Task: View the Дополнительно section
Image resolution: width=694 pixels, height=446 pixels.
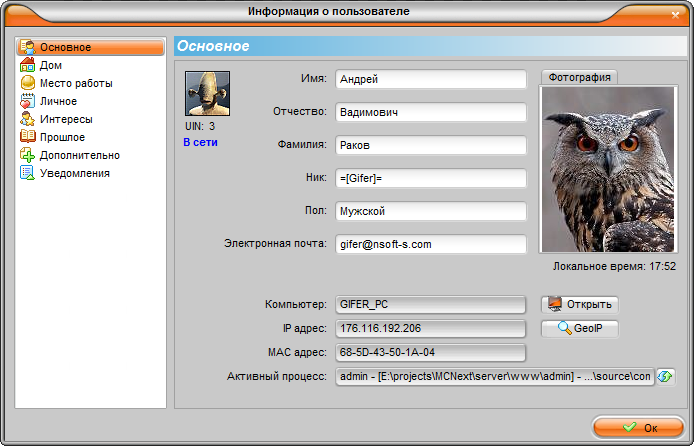Action: 80,155
